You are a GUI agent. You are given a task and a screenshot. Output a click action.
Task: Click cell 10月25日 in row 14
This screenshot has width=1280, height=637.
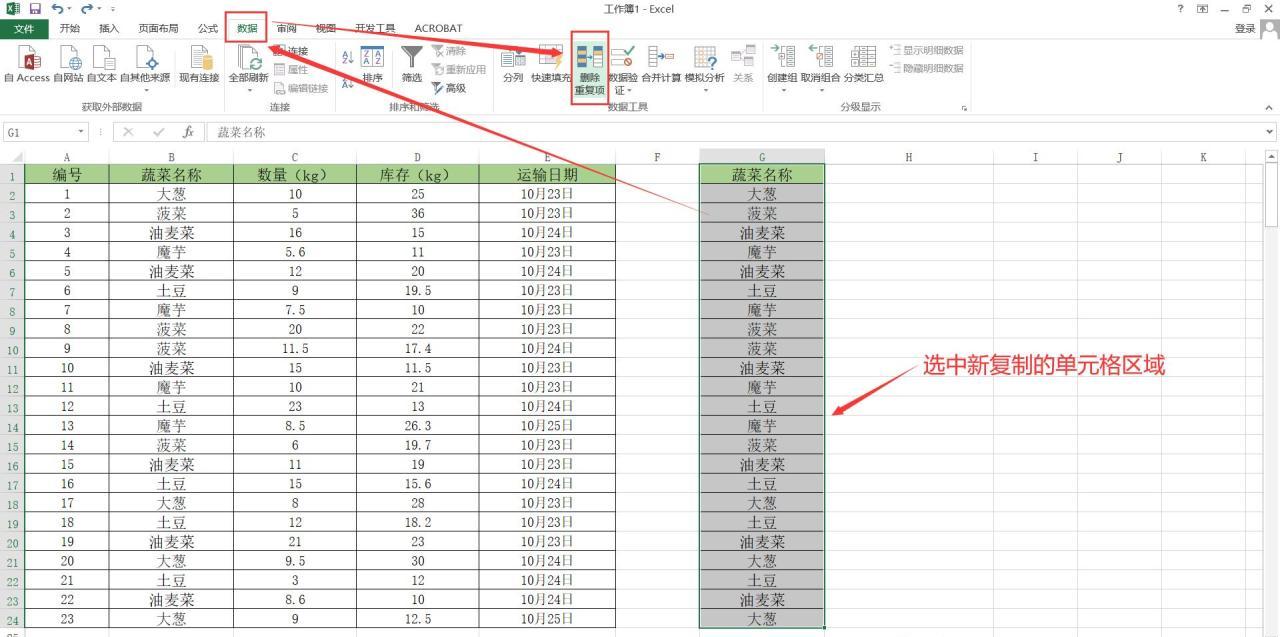click(x=547, y=426)
